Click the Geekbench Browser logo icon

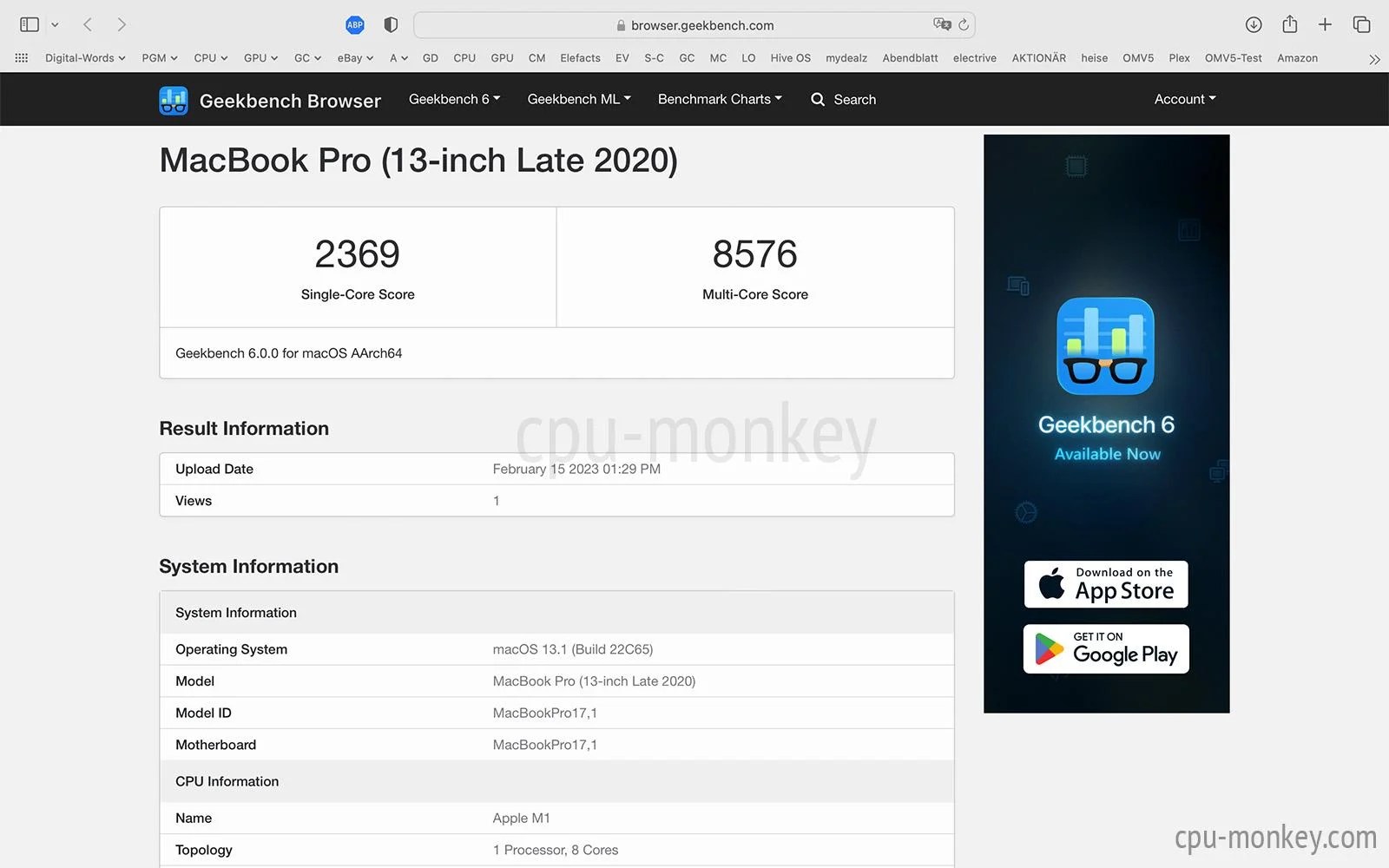tap(174, 100)
